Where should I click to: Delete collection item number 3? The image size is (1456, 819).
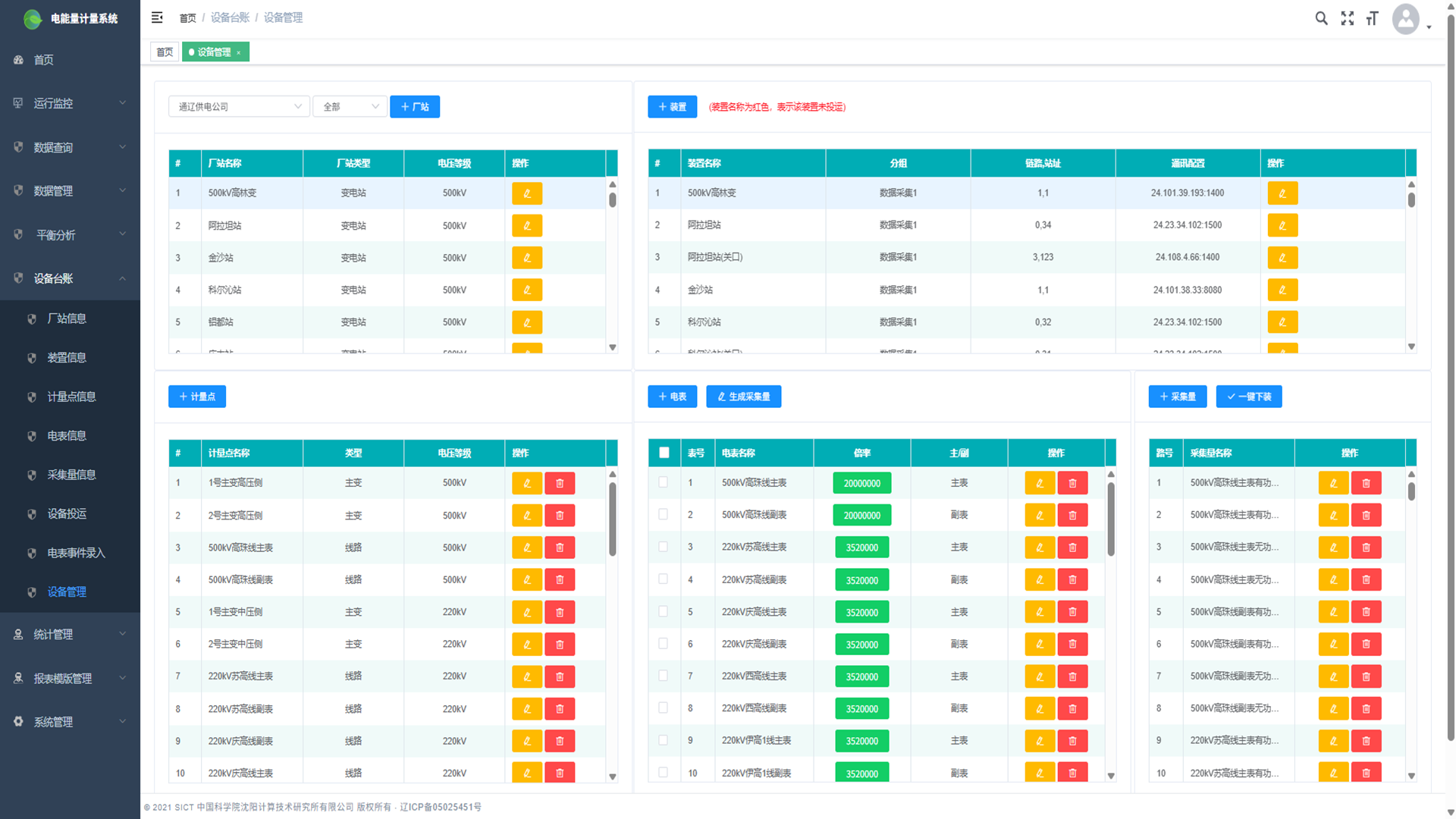(1366, 548)
